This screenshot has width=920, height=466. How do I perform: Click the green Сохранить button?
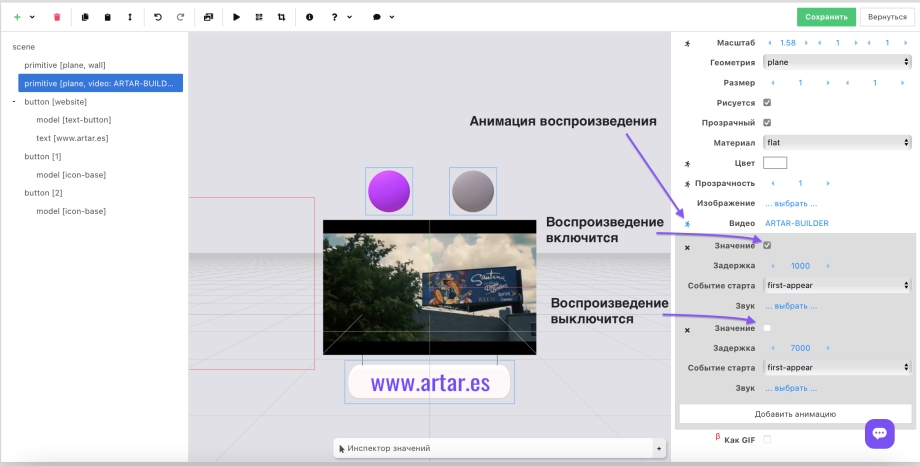click(826, 17)
